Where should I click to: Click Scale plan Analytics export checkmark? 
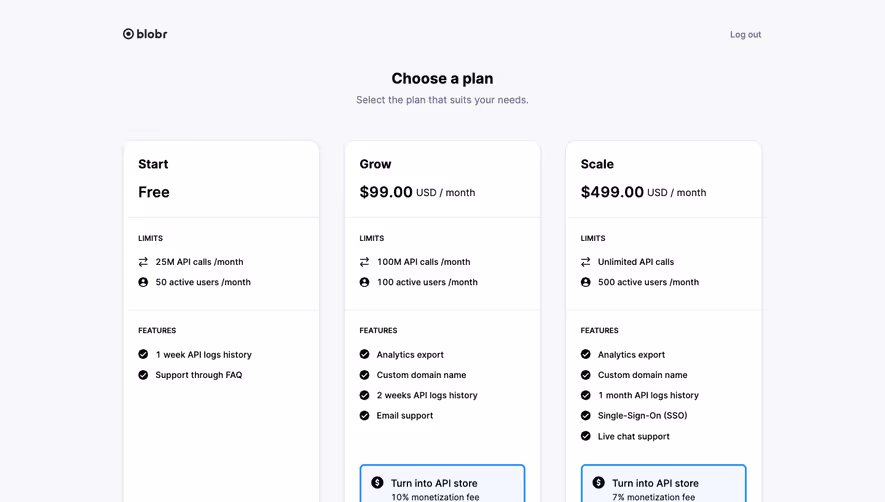(x=586, y=355)
